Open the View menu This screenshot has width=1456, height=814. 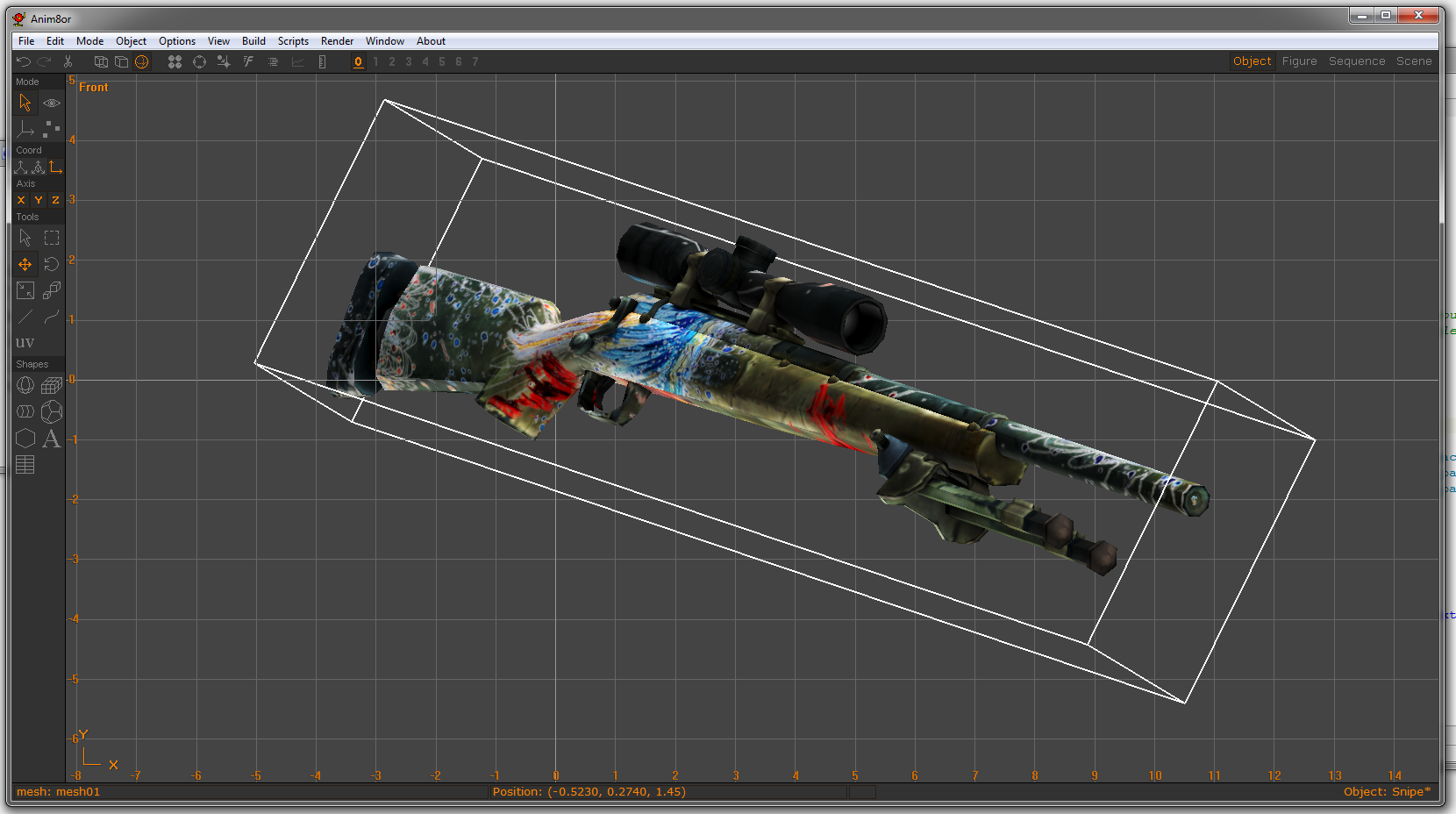coord(218,41)
